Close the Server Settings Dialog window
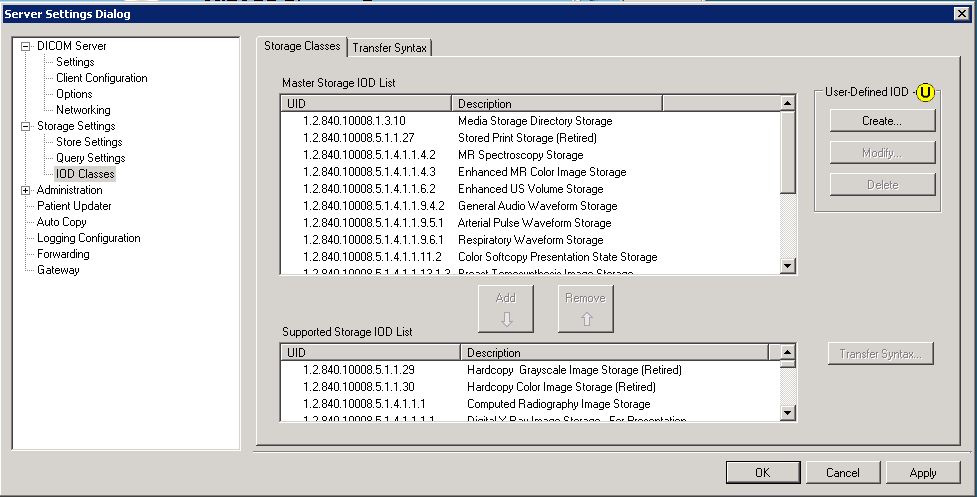977x497 pixels. [963, 13]
